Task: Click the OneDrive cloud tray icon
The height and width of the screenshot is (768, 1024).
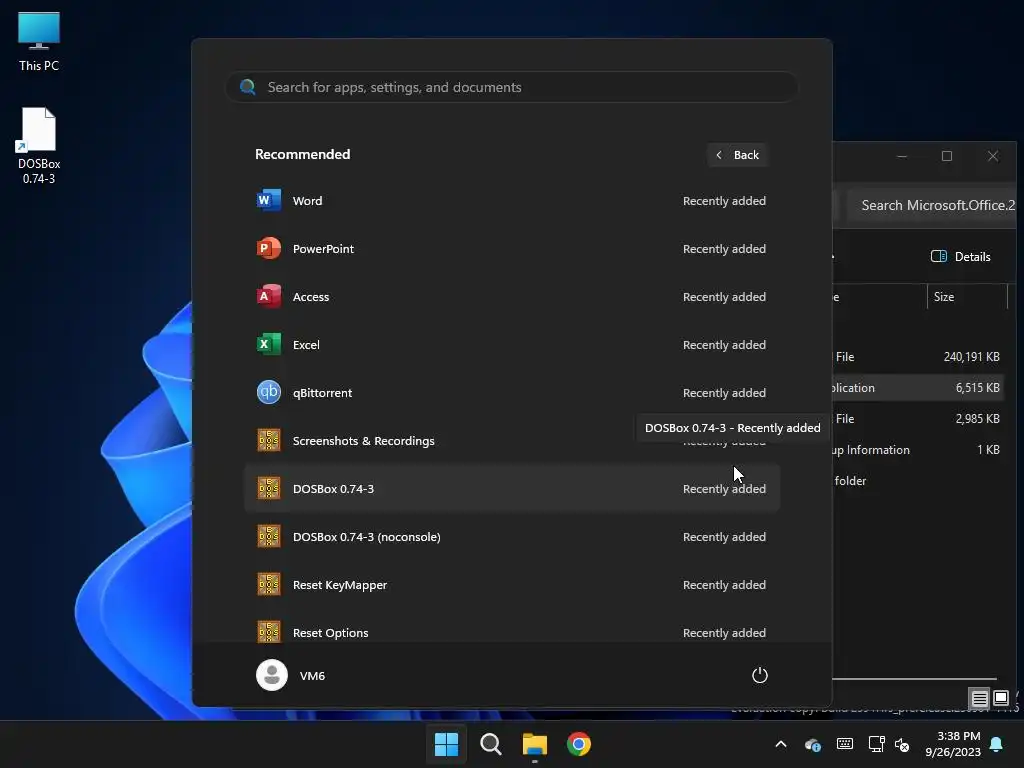Action: click(812, 744)
